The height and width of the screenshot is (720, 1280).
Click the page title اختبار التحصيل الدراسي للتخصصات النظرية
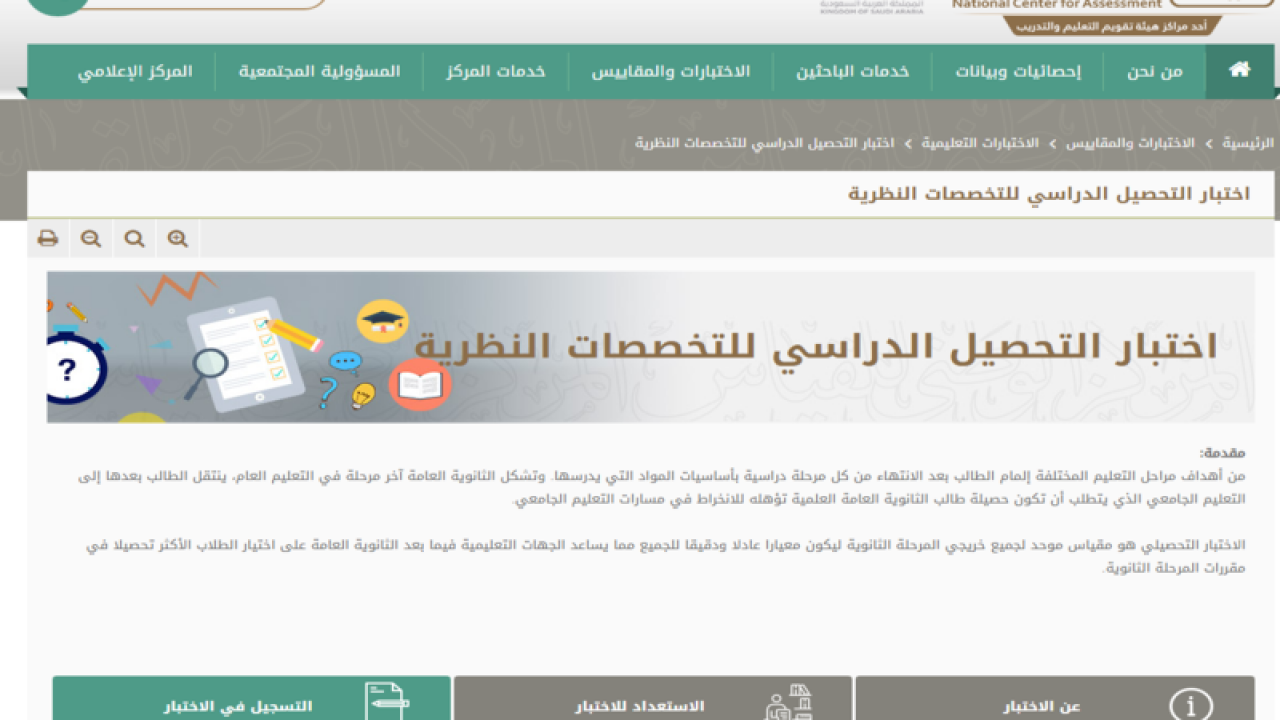tap(1049, 194)
